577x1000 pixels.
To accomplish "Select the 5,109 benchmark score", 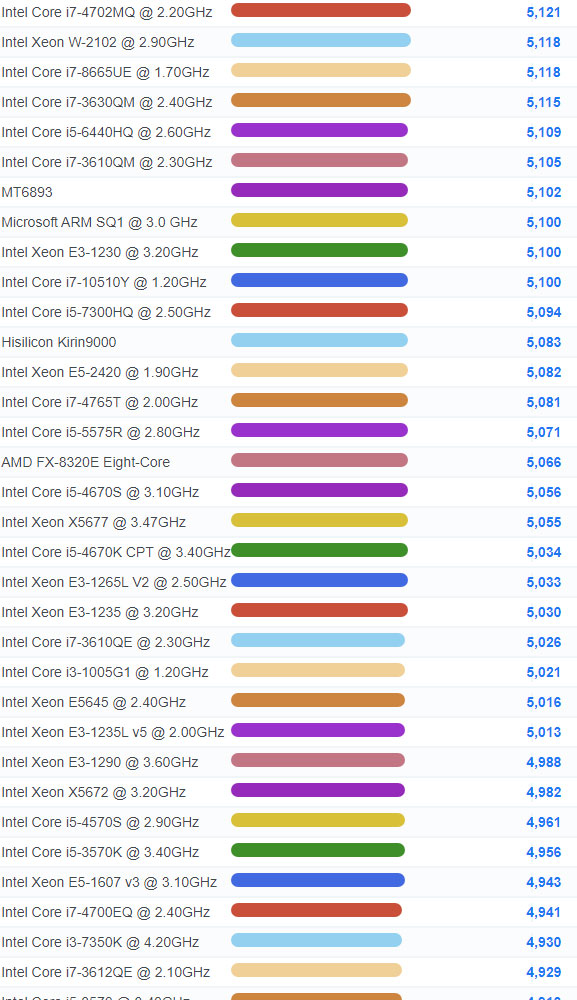I will (x=544, y=132).
